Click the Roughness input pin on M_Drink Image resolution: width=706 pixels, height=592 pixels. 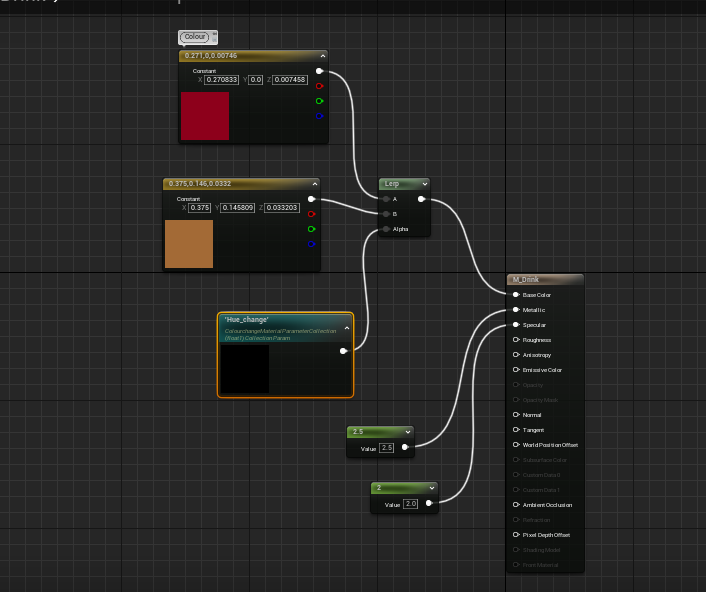516,340
